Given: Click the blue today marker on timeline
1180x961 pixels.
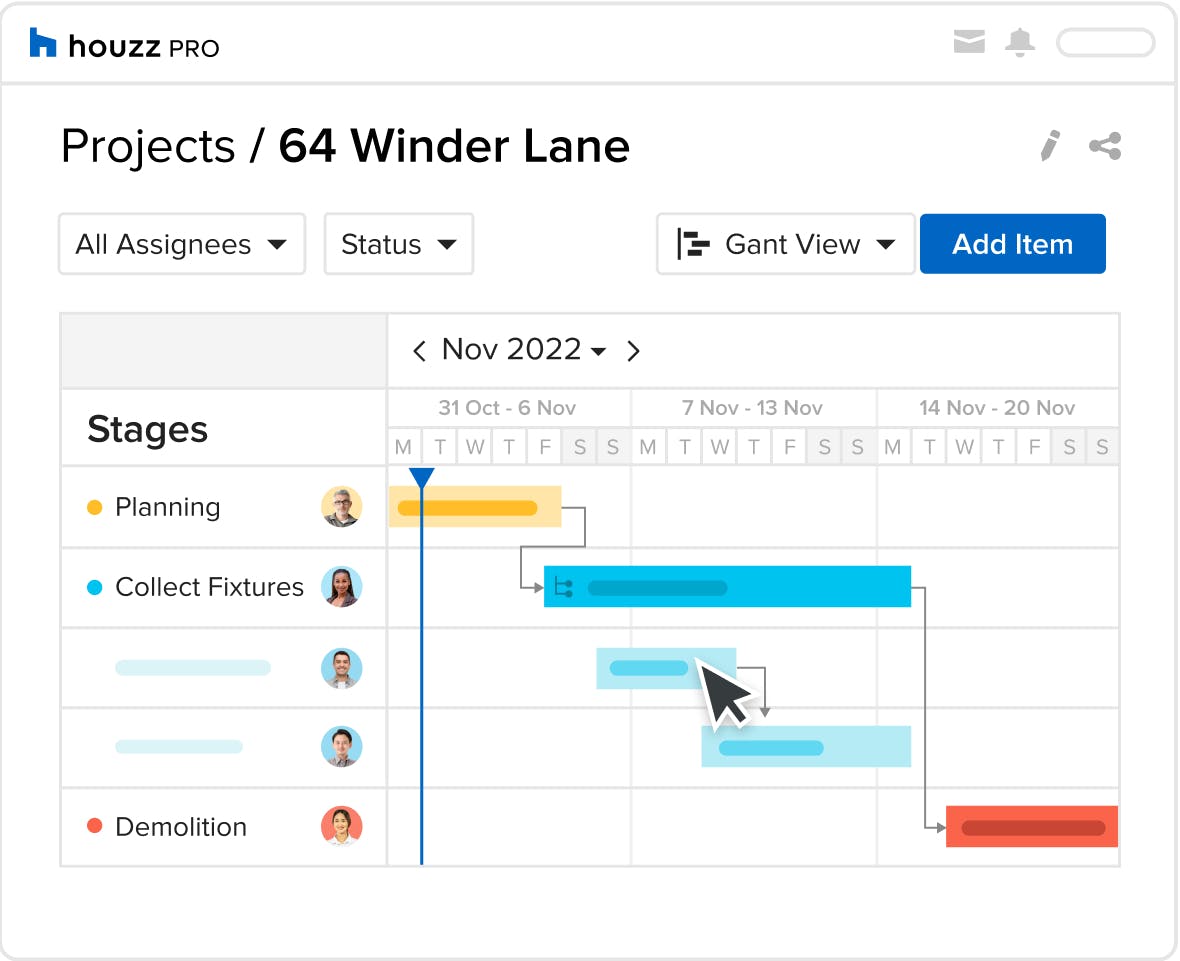Looking at the screenshot, I should point(422,479).
